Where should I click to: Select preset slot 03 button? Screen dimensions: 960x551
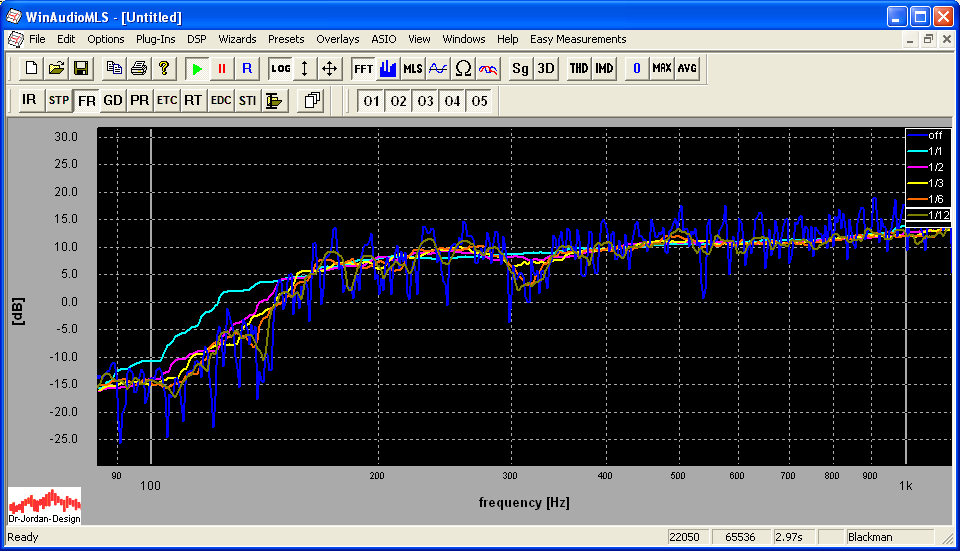426,100
